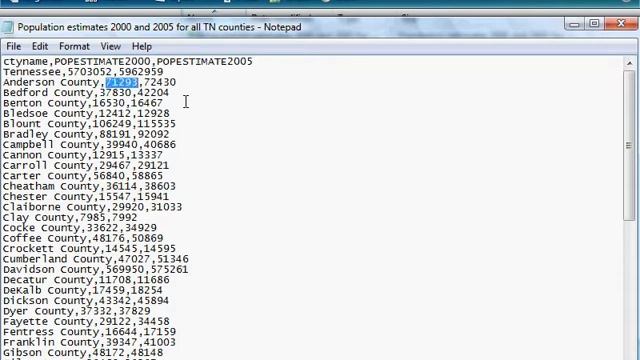This screenshot has height=360, width=640.
Task: Minimize the Notepad window
Action: tap(574, 24)
